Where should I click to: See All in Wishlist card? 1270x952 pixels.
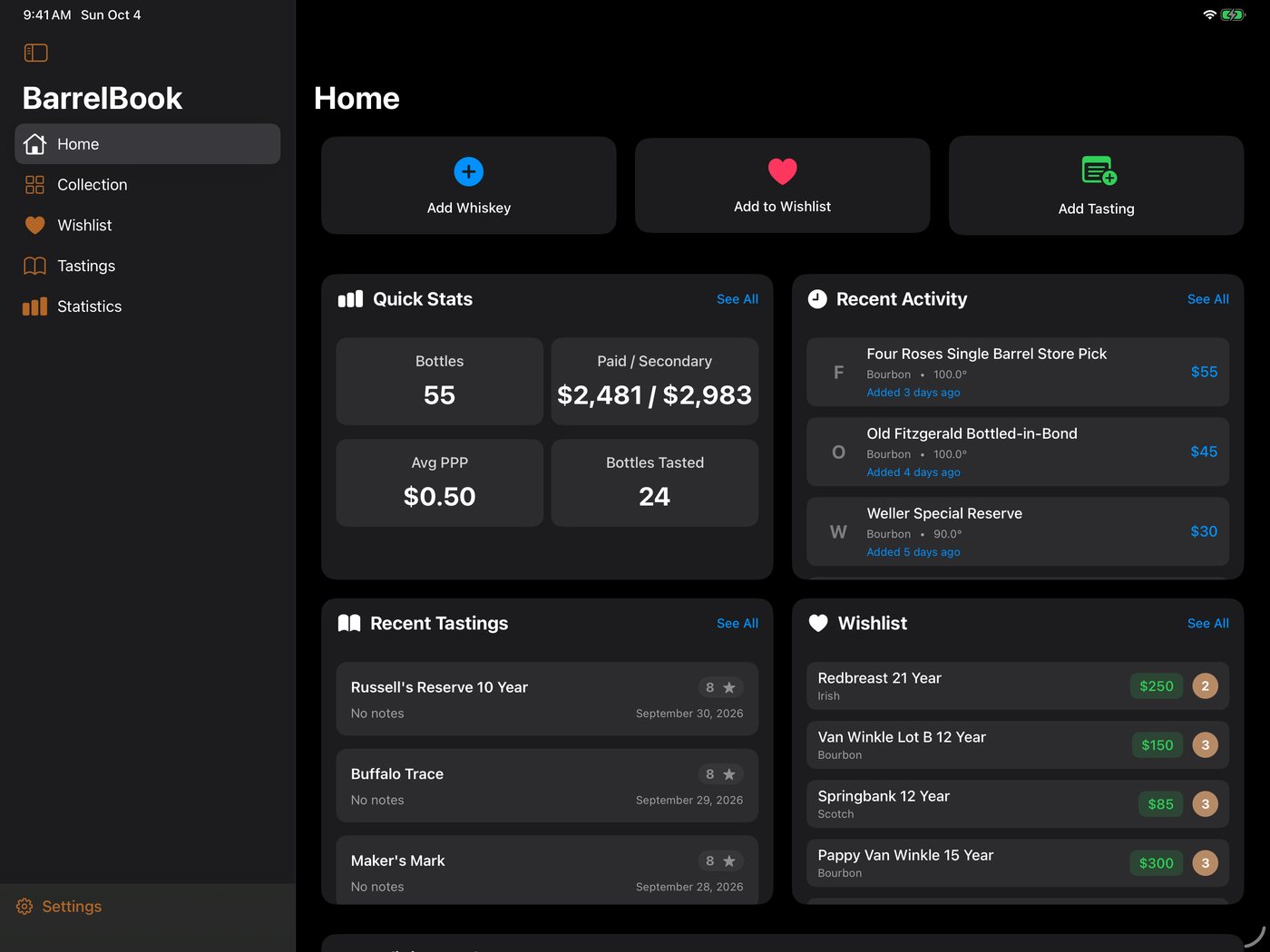pos(1208,624)
